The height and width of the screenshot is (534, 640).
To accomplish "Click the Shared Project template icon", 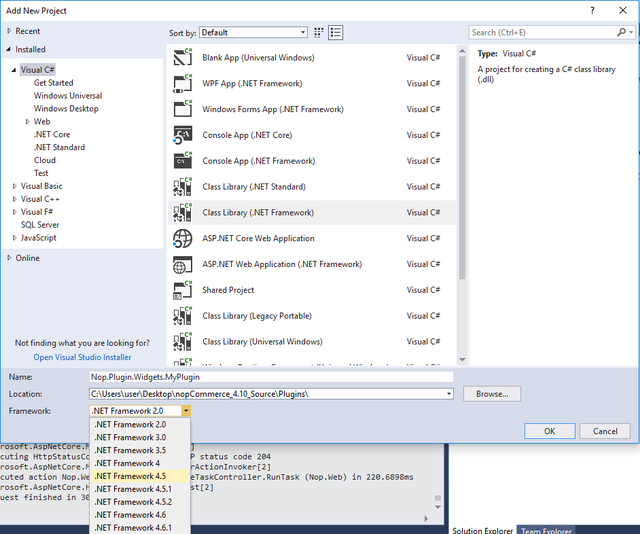I will (182, 290).
